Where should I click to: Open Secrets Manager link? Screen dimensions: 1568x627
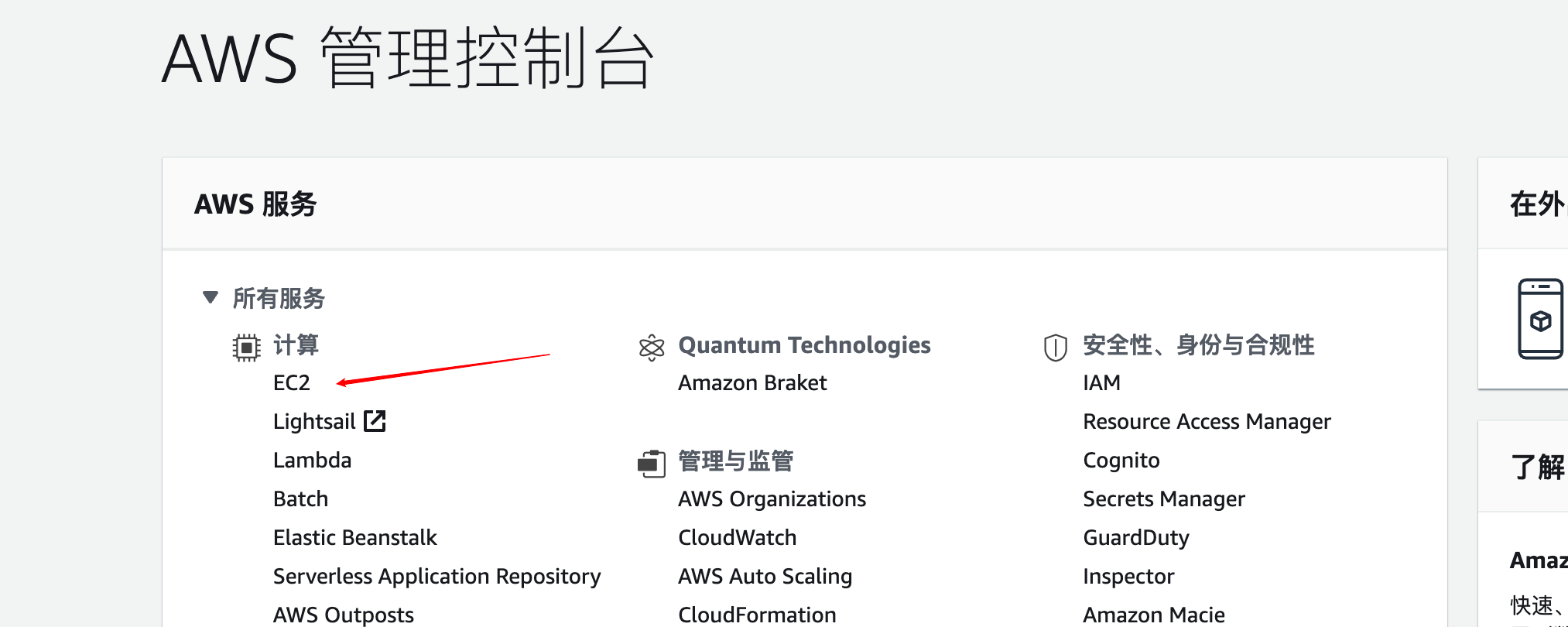[1163, 499]
